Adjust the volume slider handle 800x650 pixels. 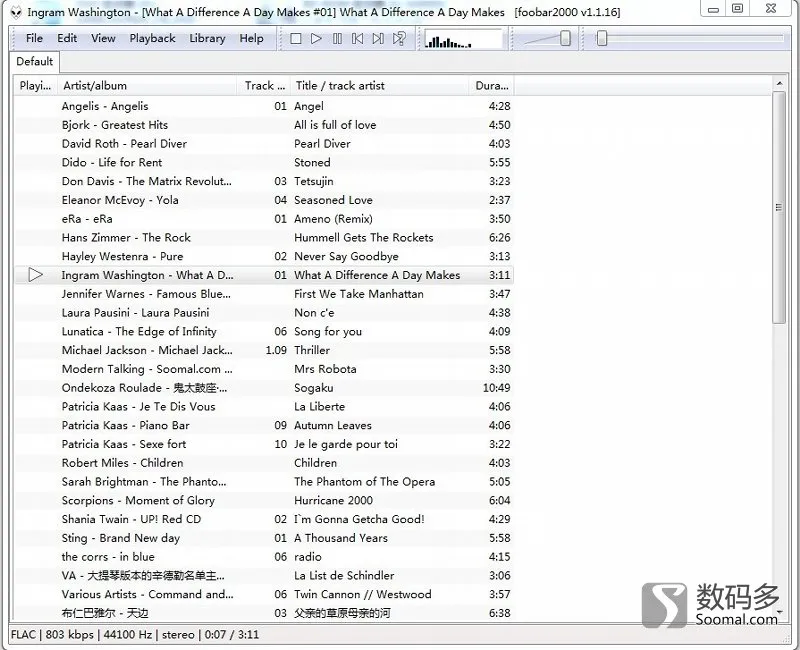565,38
